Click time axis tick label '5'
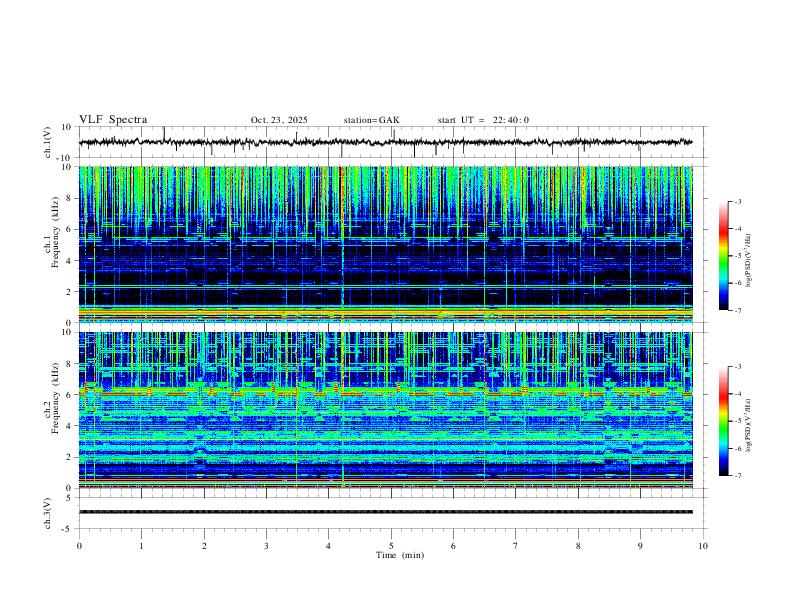 pyautogui.click(x=391, y=546)
